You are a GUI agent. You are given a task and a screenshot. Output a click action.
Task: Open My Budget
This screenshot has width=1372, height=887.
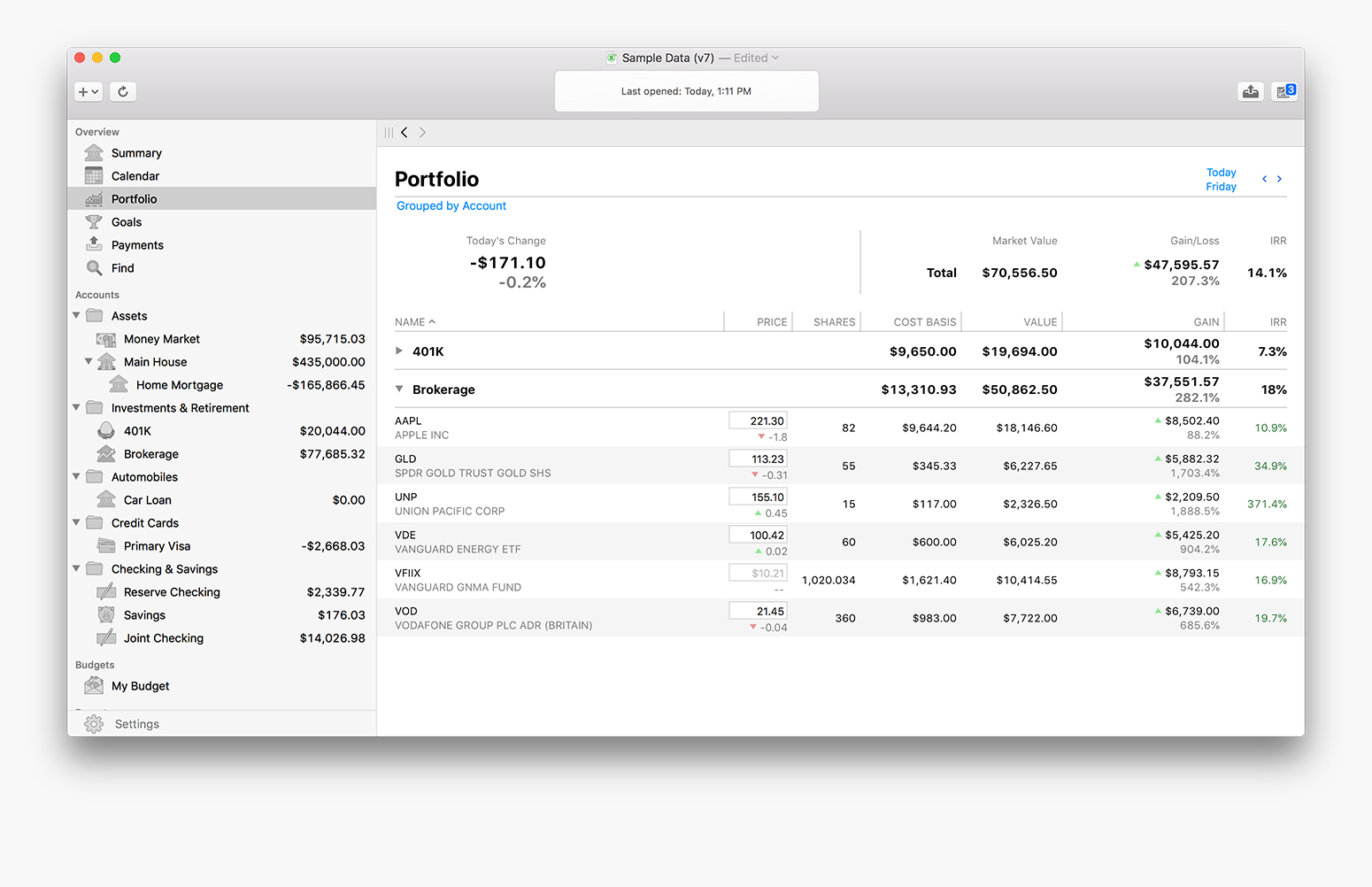click(140, 686)
